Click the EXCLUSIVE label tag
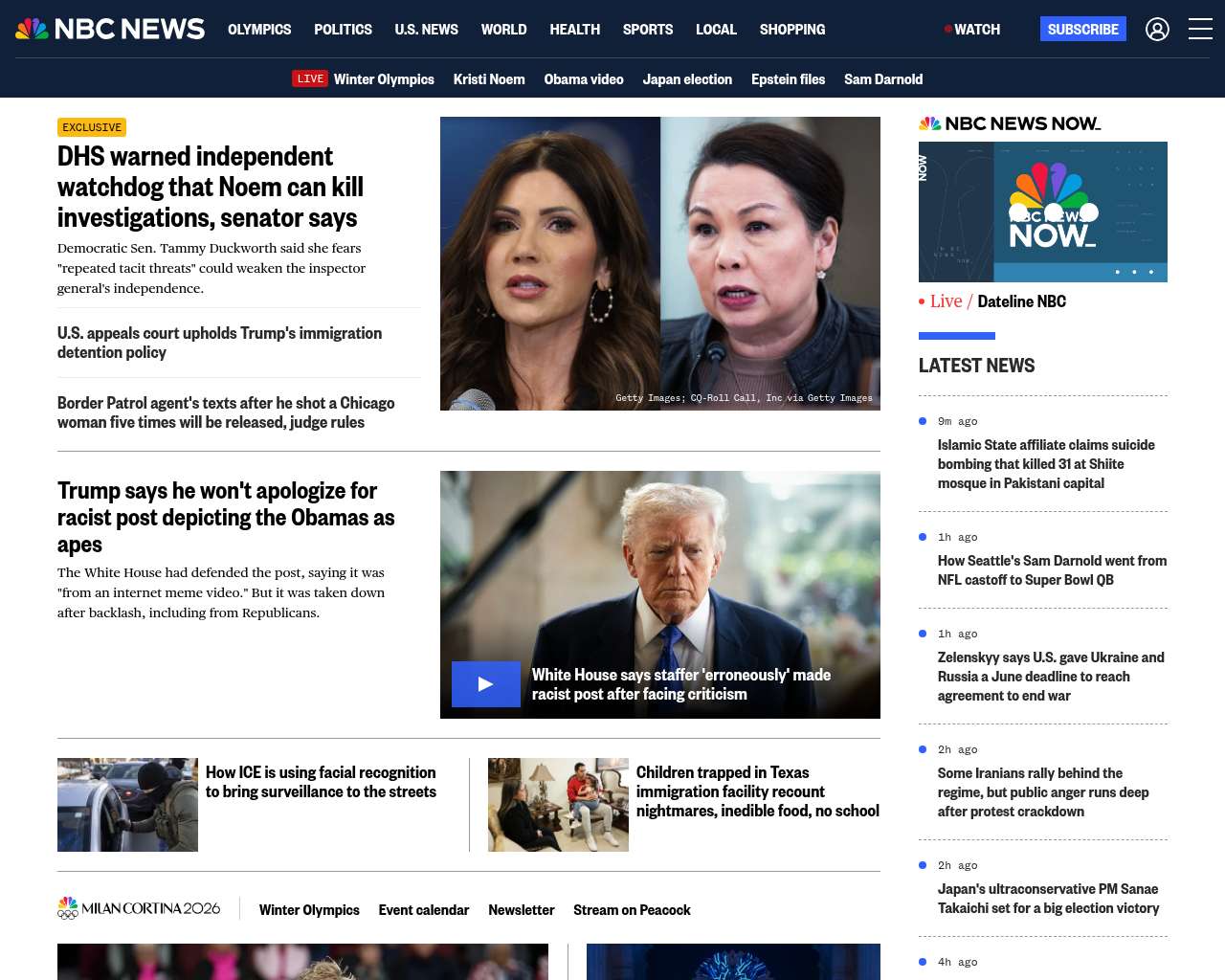The height and width of the screenshot is (980, 1225). 92,127
